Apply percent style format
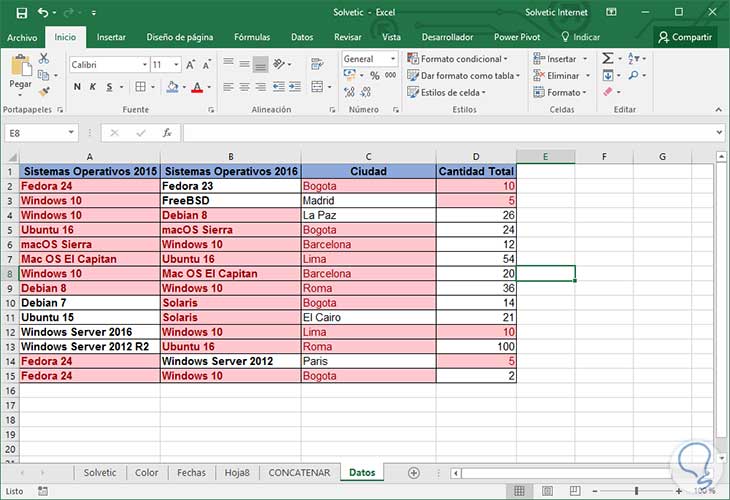 375,75
